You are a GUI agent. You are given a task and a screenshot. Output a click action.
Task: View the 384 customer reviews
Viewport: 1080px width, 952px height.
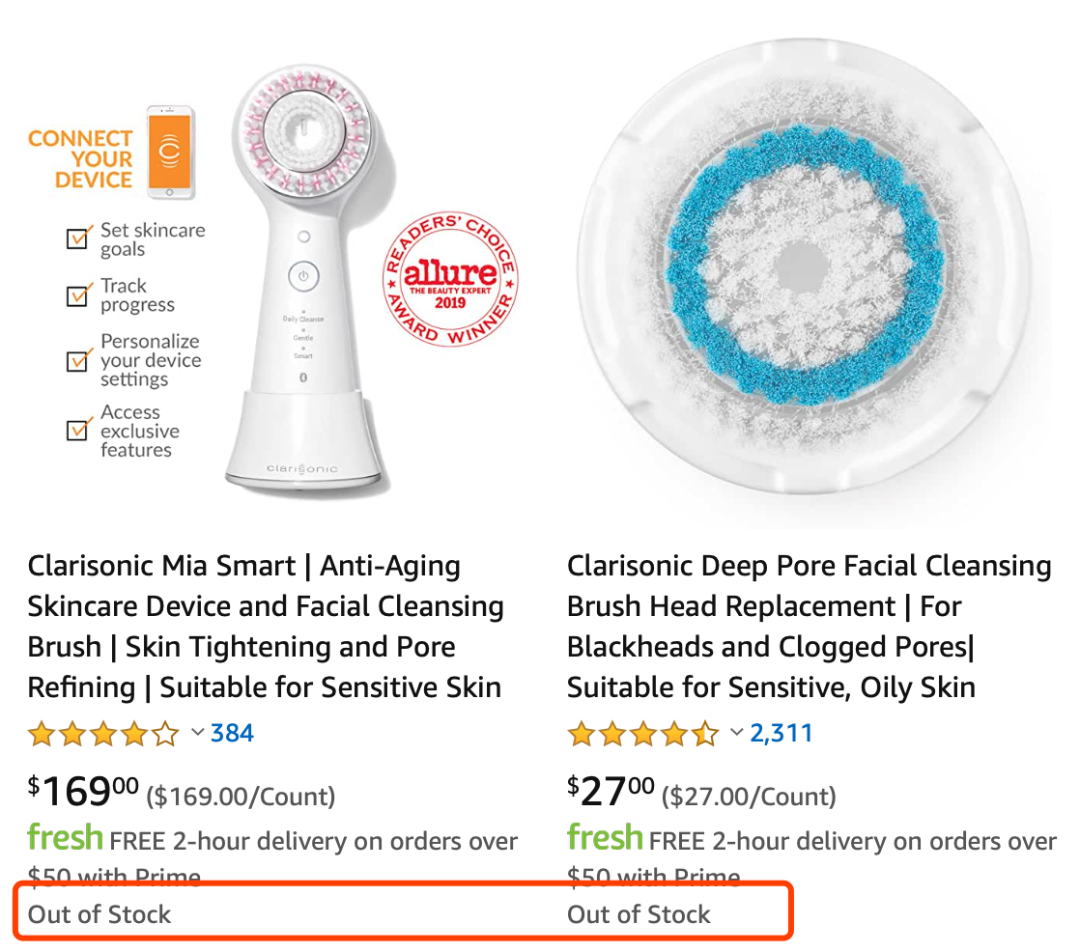tap(232, 734)
